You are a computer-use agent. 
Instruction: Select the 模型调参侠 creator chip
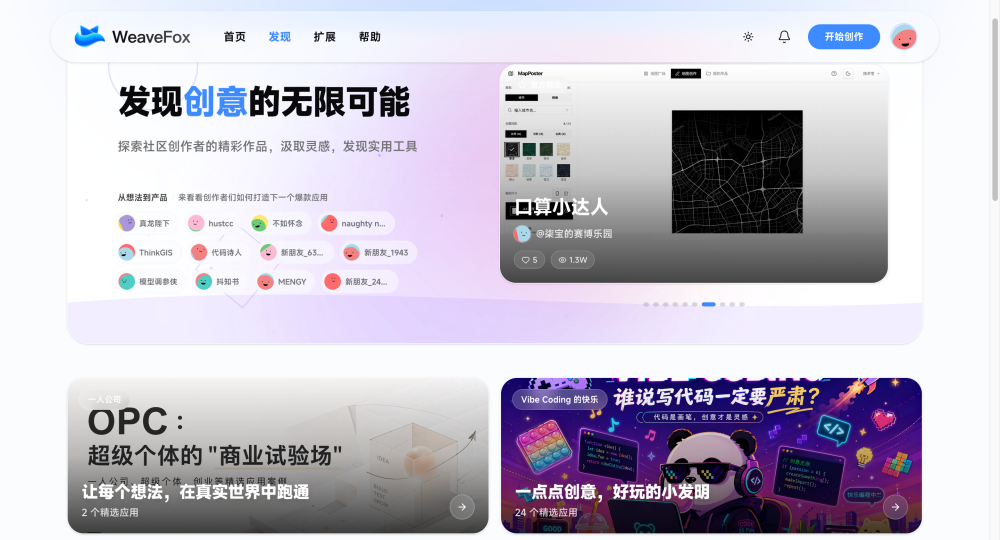[x=151, y=281]
